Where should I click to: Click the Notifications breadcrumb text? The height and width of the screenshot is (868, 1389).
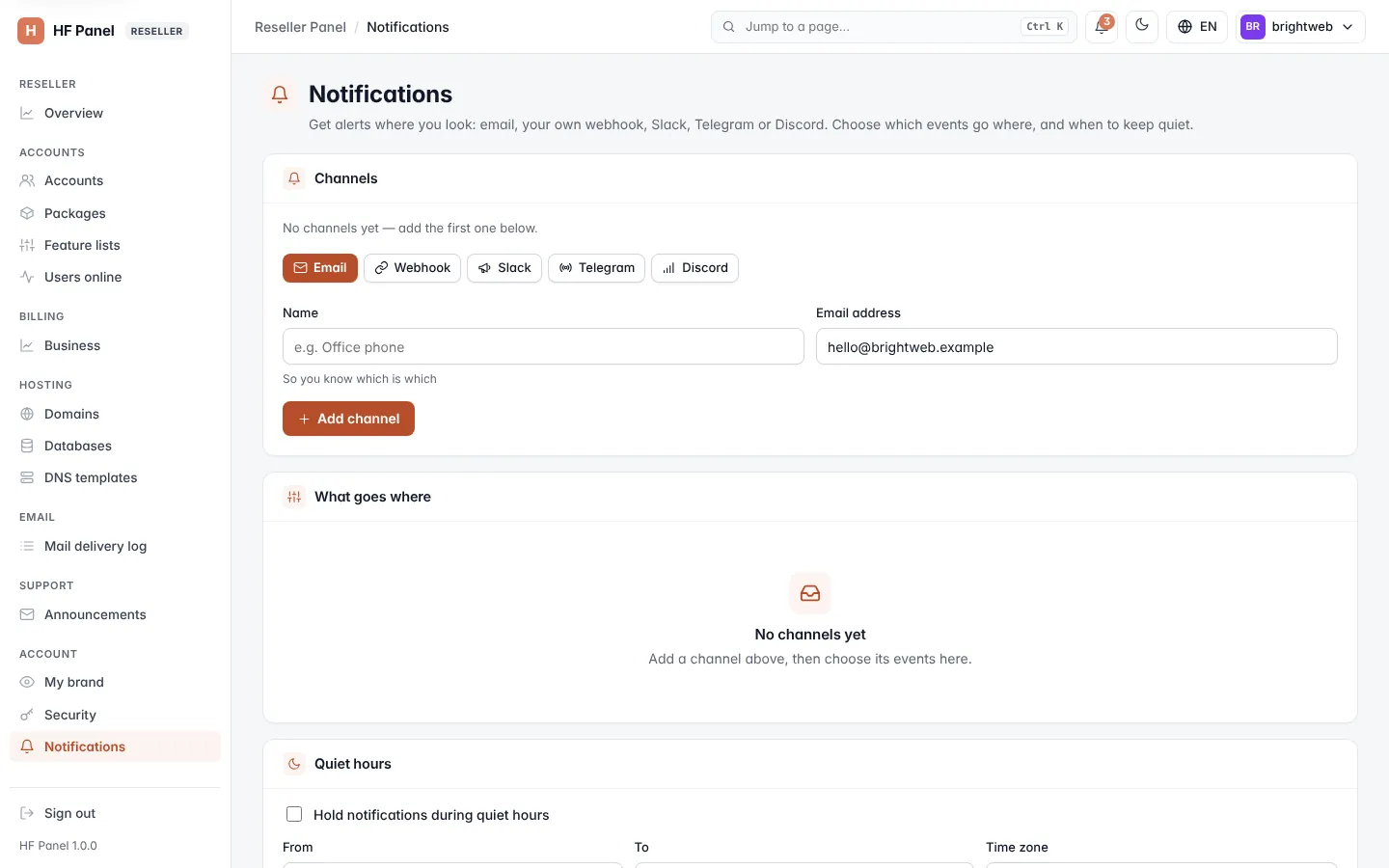408,27
